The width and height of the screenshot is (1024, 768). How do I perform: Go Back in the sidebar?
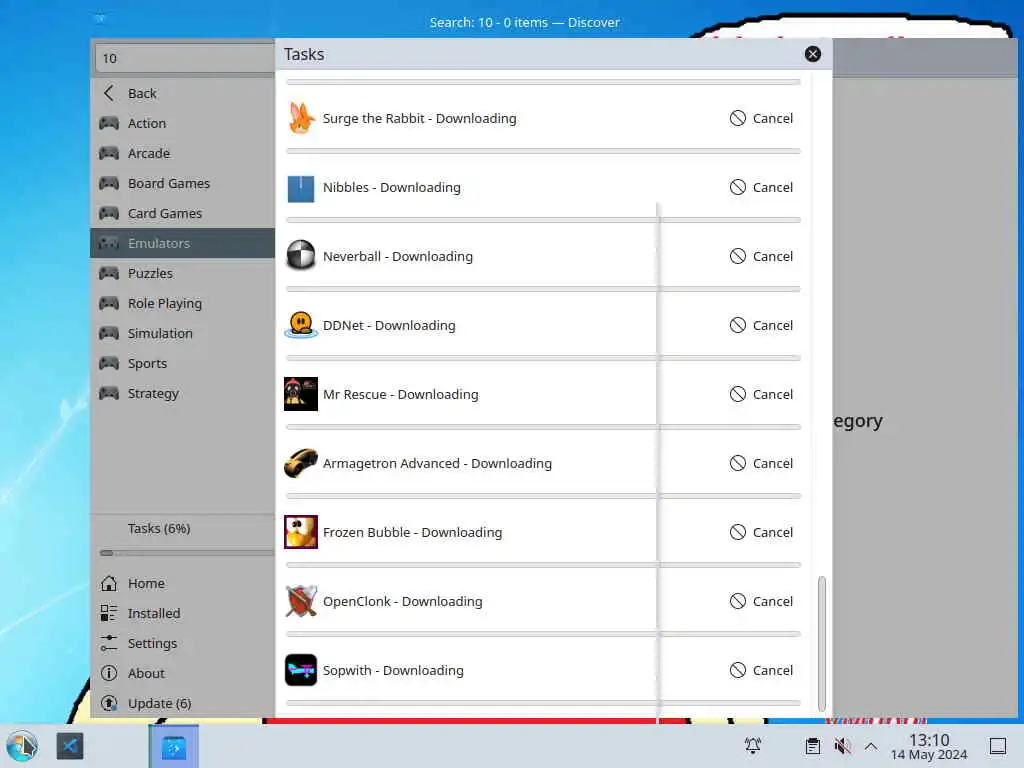[183, 93]
